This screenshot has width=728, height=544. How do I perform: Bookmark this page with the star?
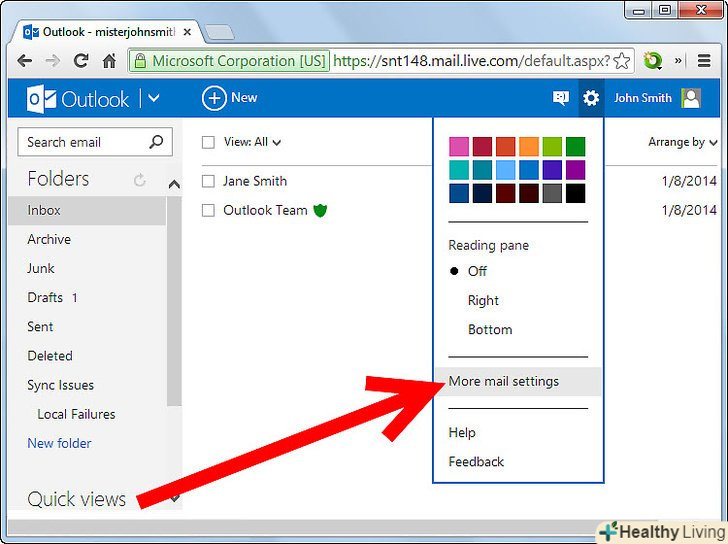622,61
